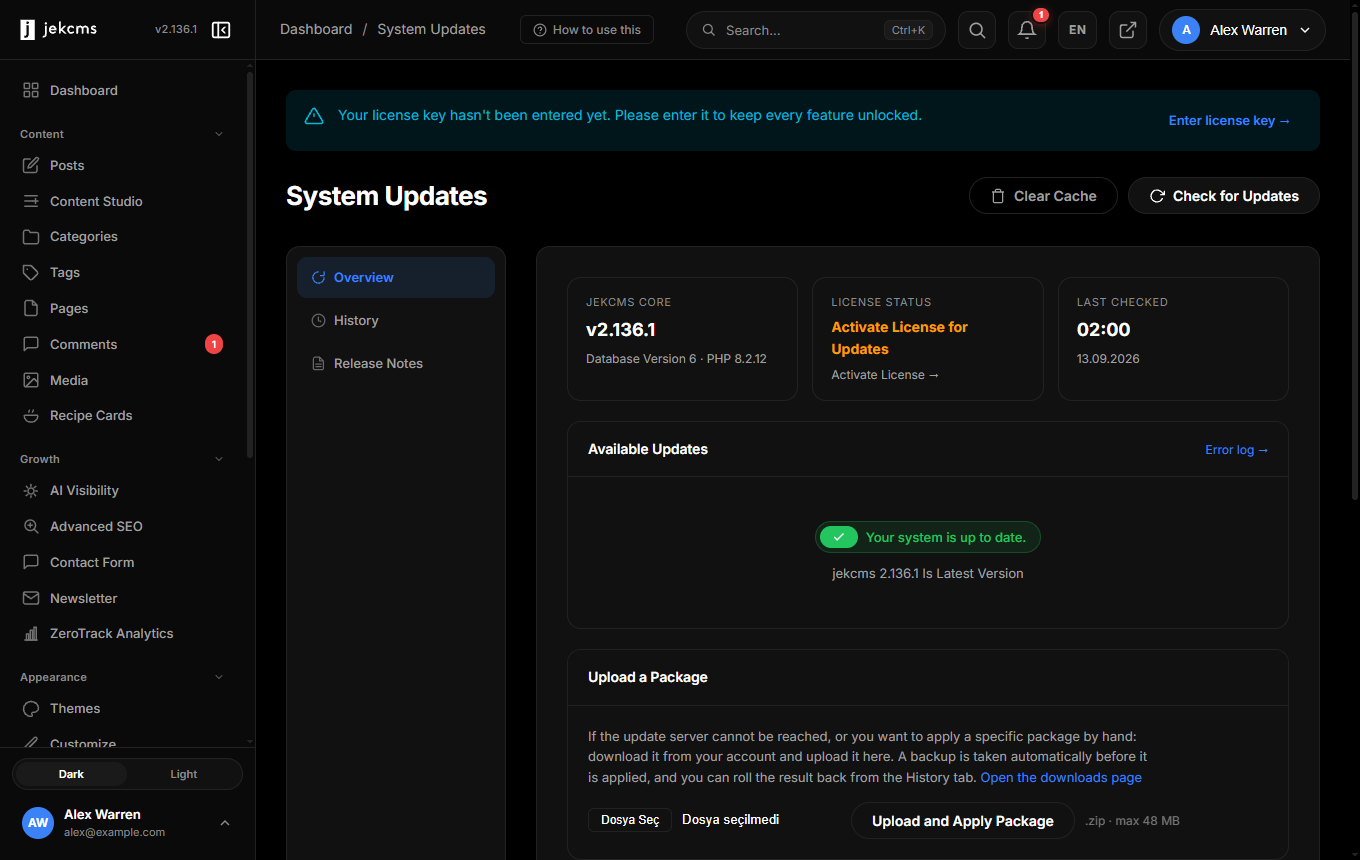This screenshot has height=860, width=1360.
Task: Click the Search input field
Action: [816, 30]
